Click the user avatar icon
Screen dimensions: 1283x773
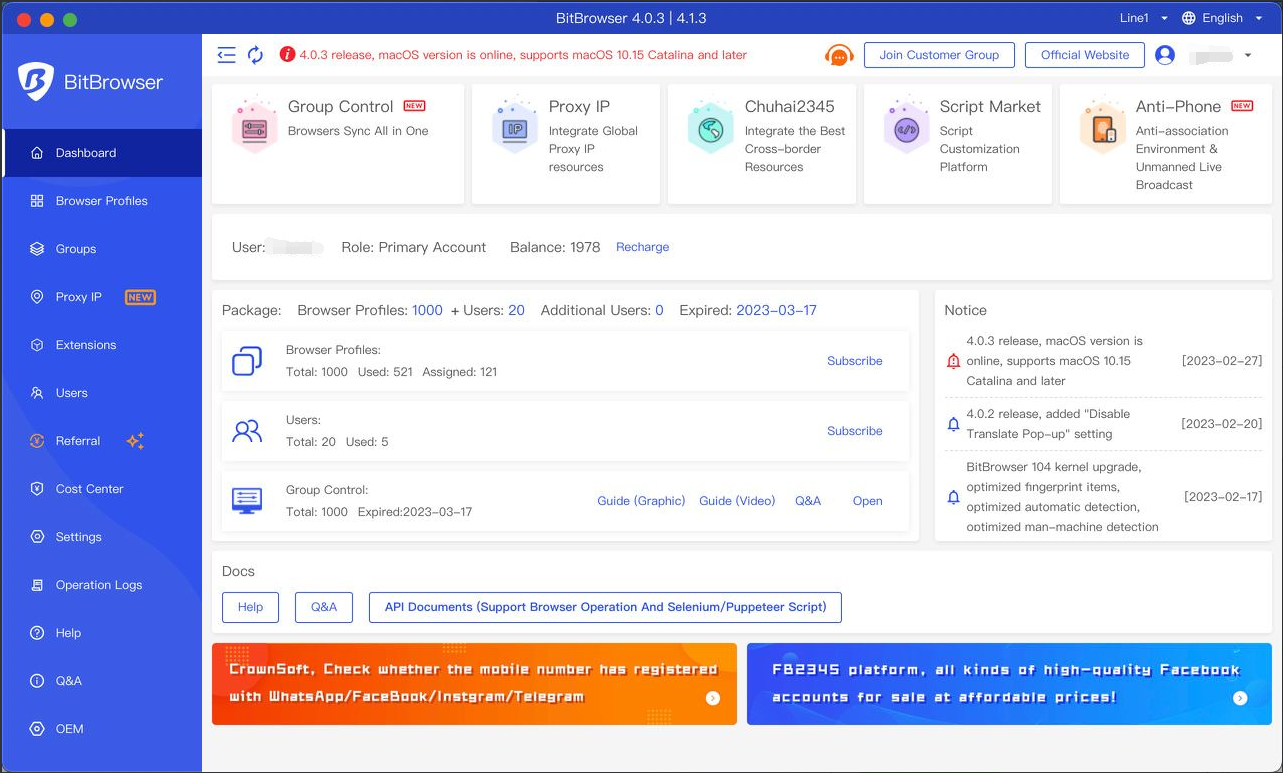point(1165,55)
